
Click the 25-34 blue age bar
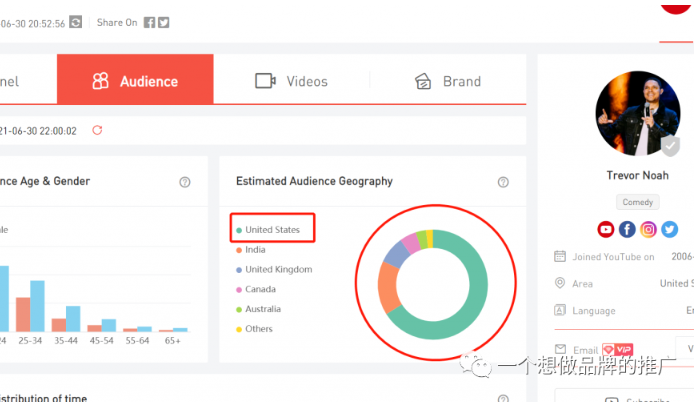(37, 306)
